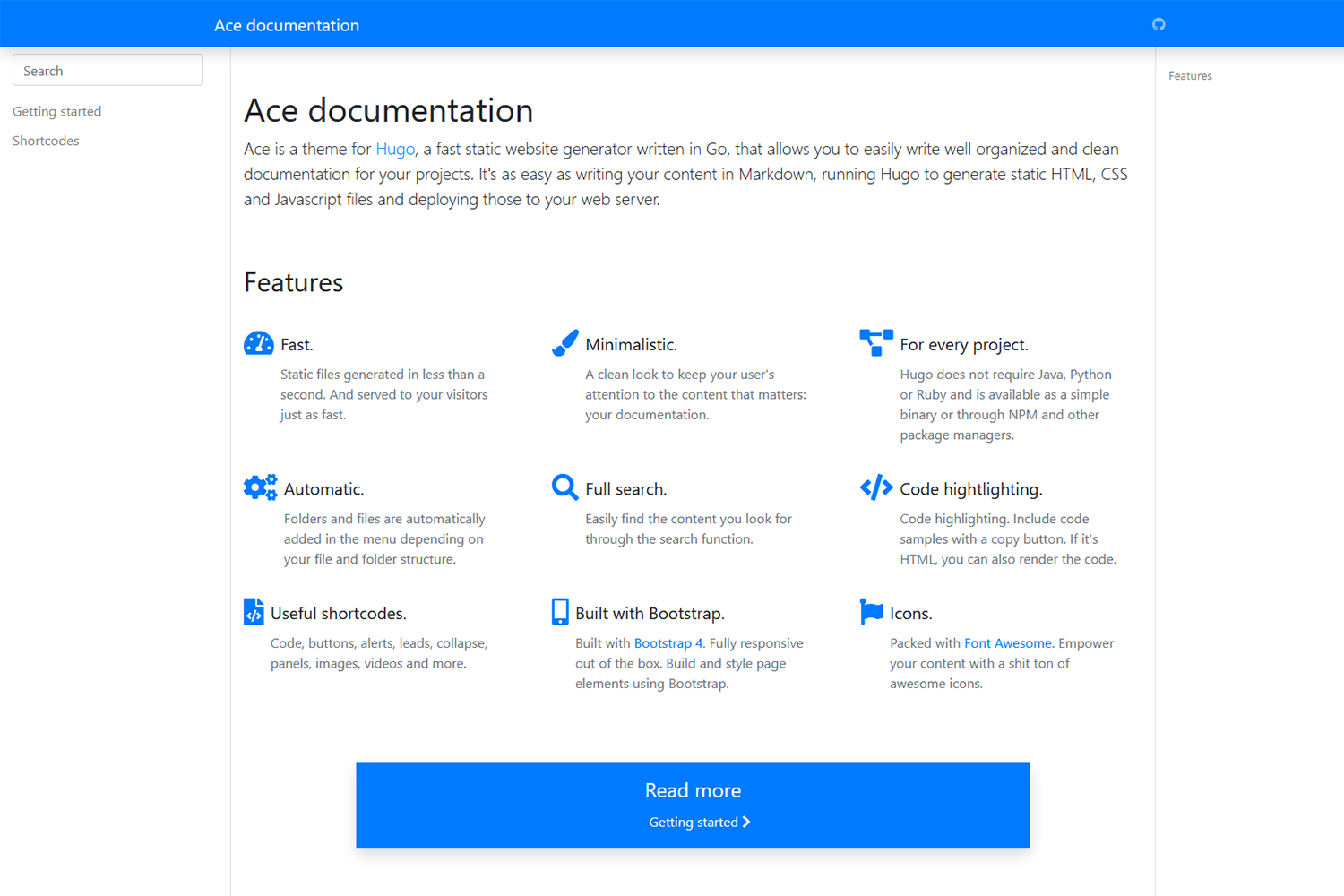Screen dimensions: 1344x896
Task: Click the 'For every project.' feature title
Action: (964, 345)
